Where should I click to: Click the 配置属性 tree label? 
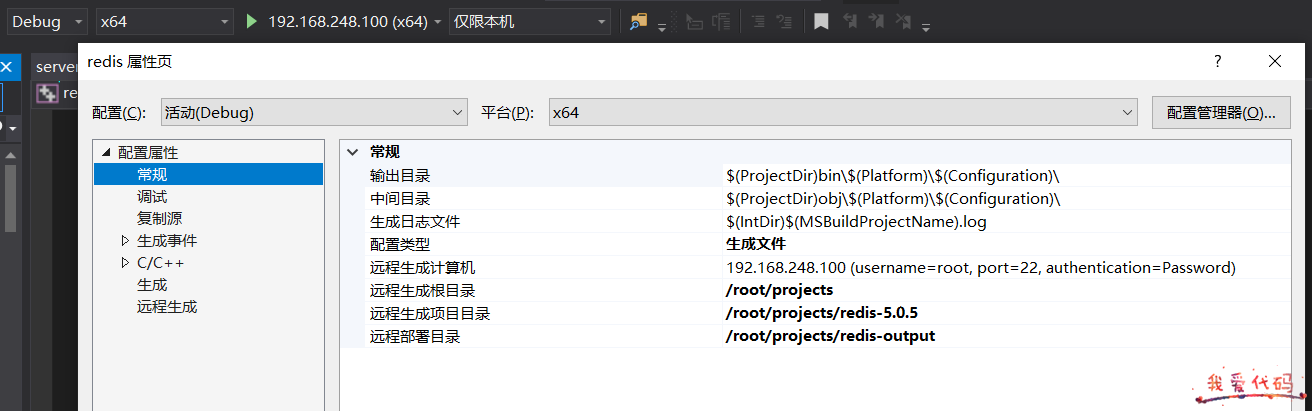(x=148, y=153)
